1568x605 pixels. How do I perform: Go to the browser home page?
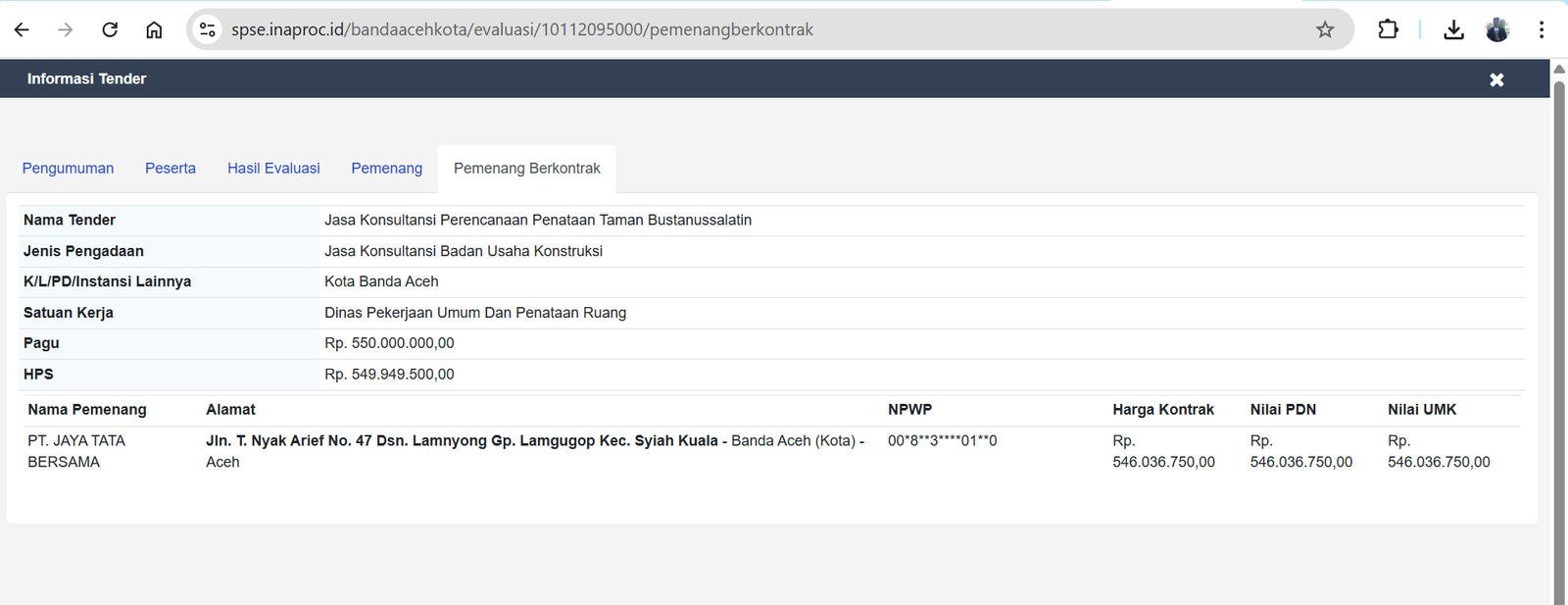(154, 30)
